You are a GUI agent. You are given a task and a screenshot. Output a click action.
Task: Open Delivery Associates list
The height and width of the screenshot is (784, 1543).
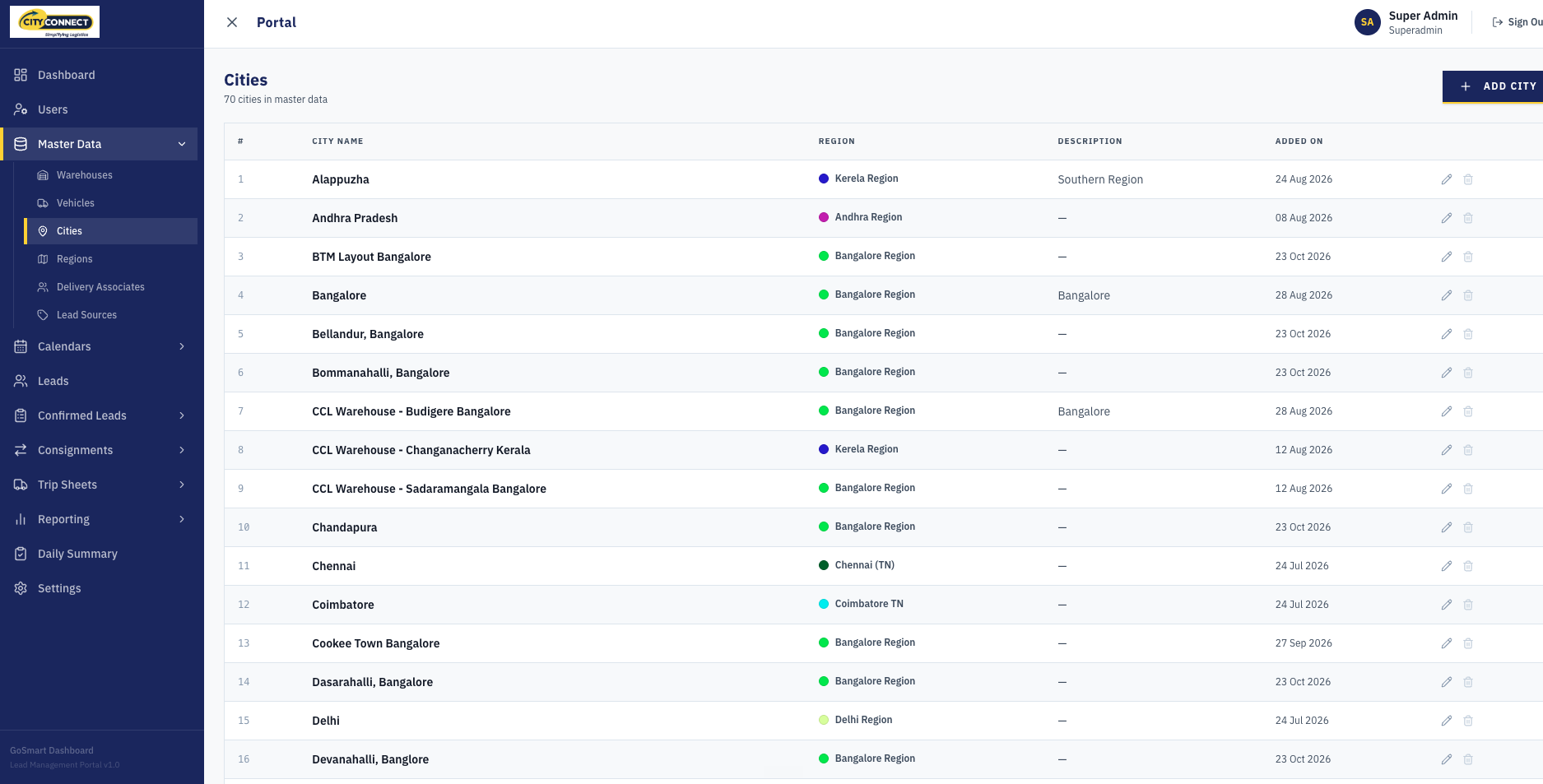(x=111, y=287)
